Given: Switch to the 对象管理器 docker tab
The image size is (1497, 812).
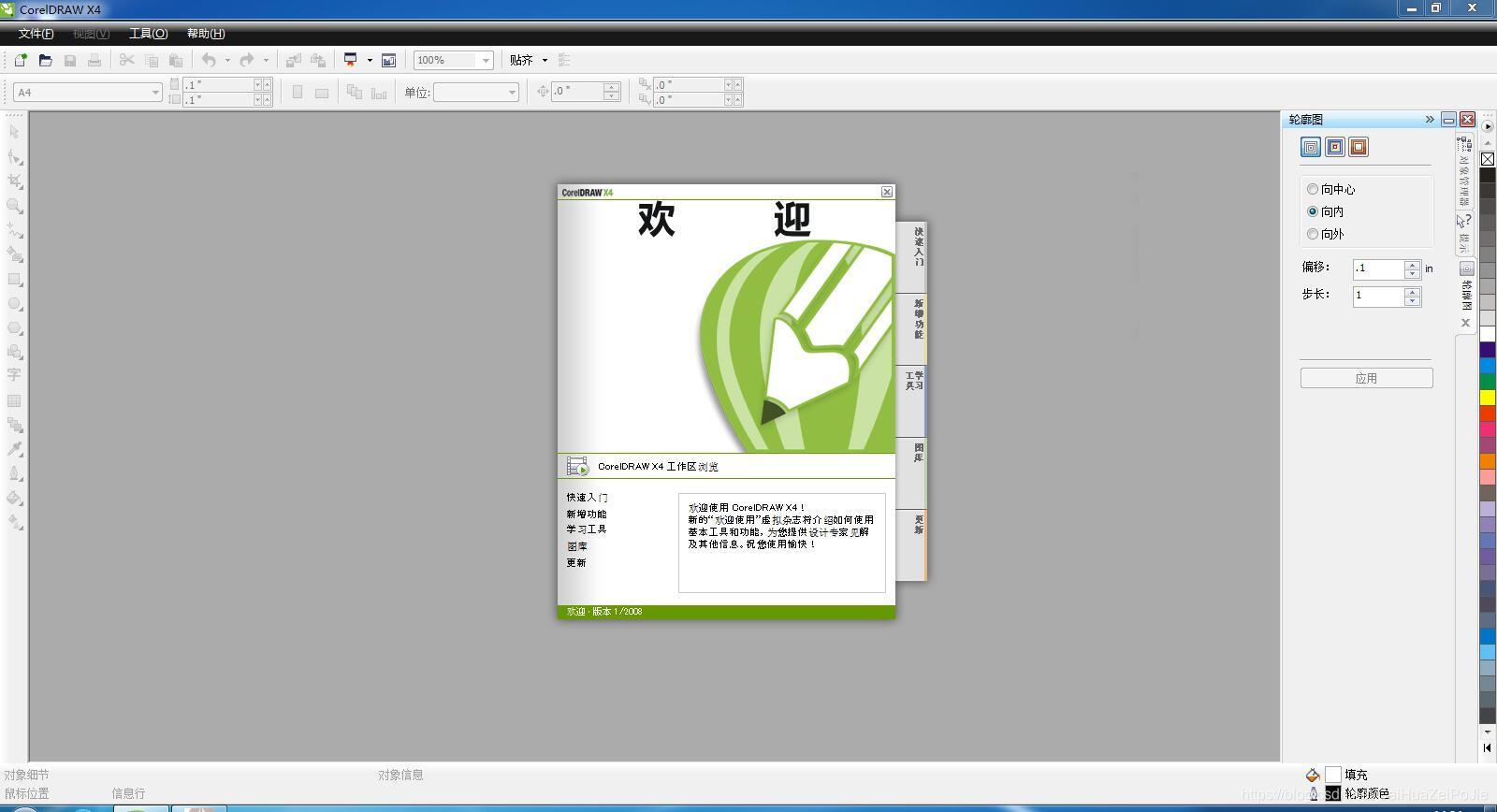Looking at the screenshot, I should pos(1464,172).
